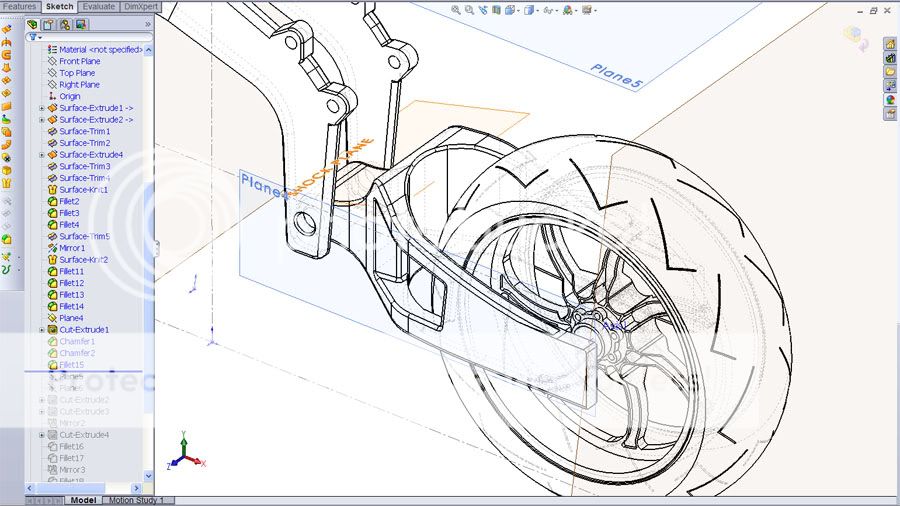Viewport: 900px width, 506px height.
Task: Click the Hide/Show Items glasses icon
Action: tap(548, 10)
